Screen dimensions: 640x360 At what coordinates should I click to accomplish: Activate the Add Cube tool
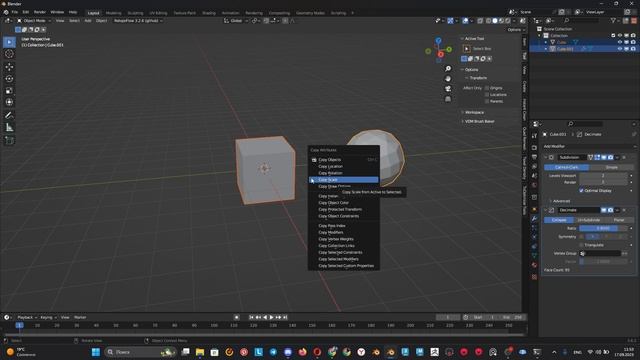[9, 140]
